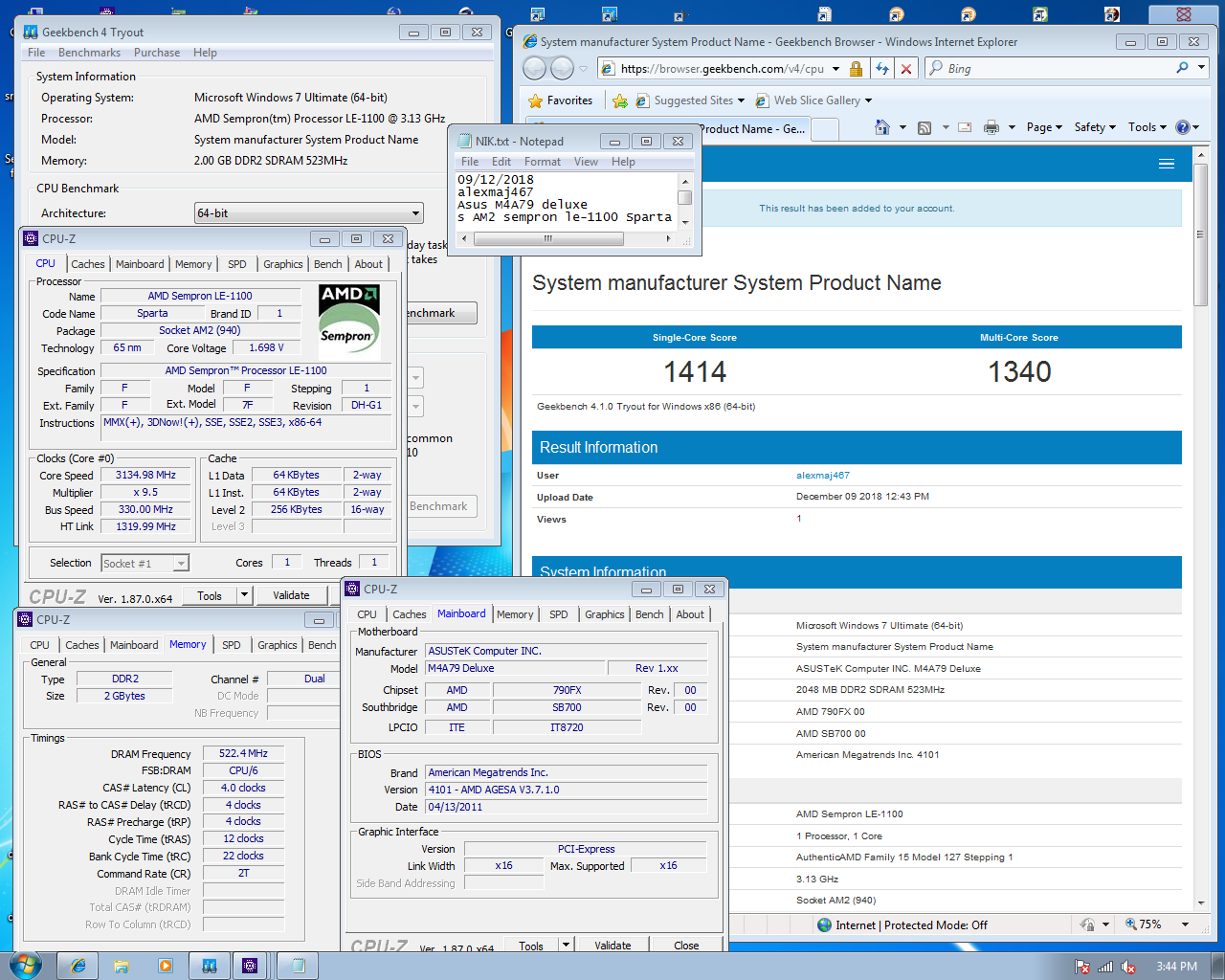
Task: Open the IE Tools menu dropdown
Action: [x=1147, y=127]
